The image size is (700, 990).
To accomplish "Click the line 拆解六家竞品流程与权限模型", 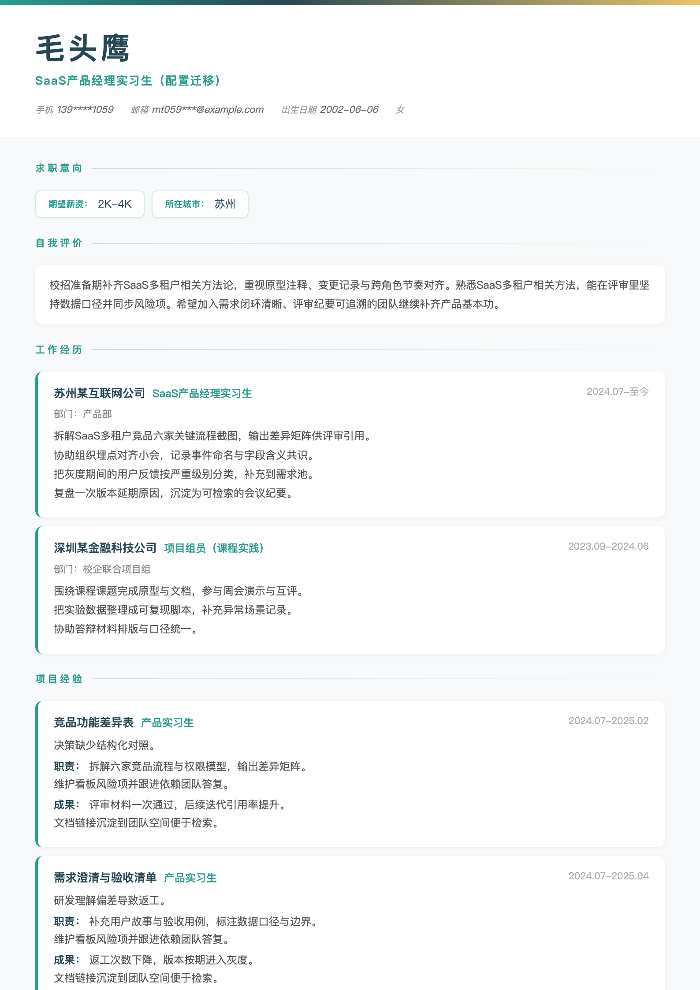I will pyautogui.click(x=199, y=766).
